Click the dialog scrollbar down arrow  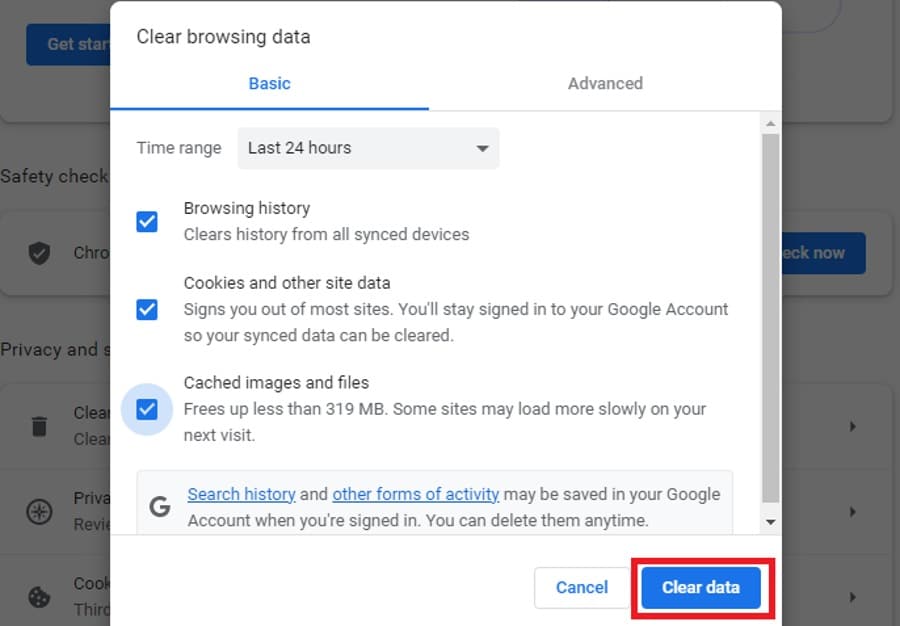click(770, 522)
